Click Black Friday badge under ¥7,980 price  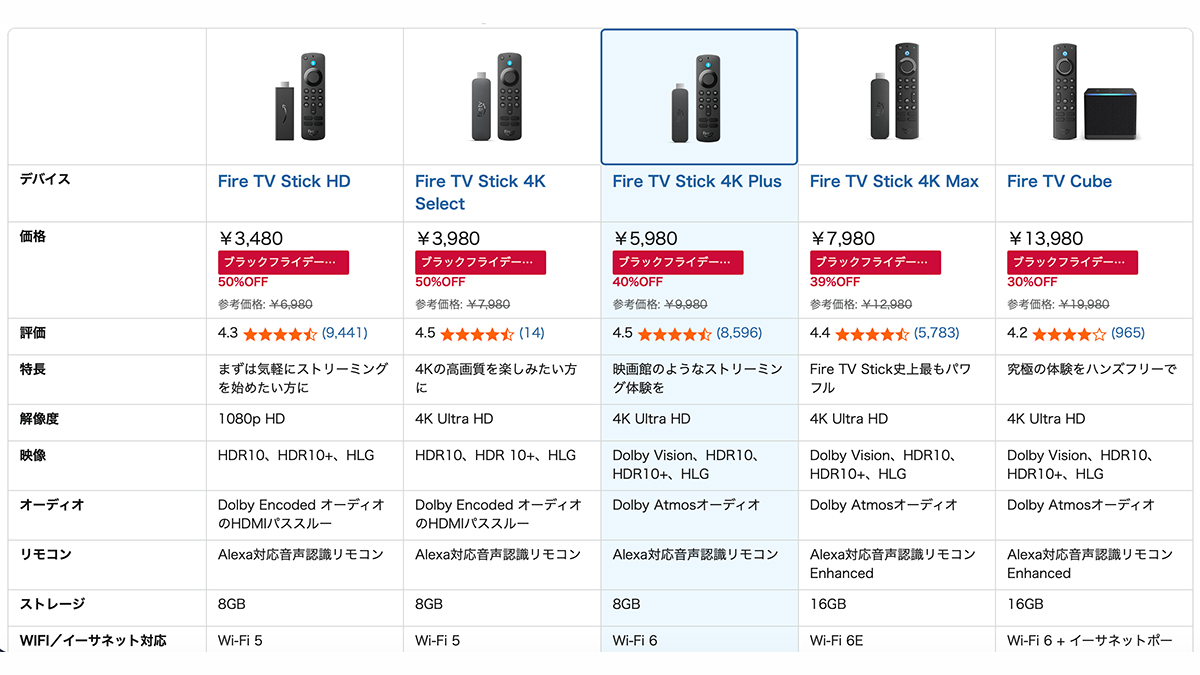point(874,262)
